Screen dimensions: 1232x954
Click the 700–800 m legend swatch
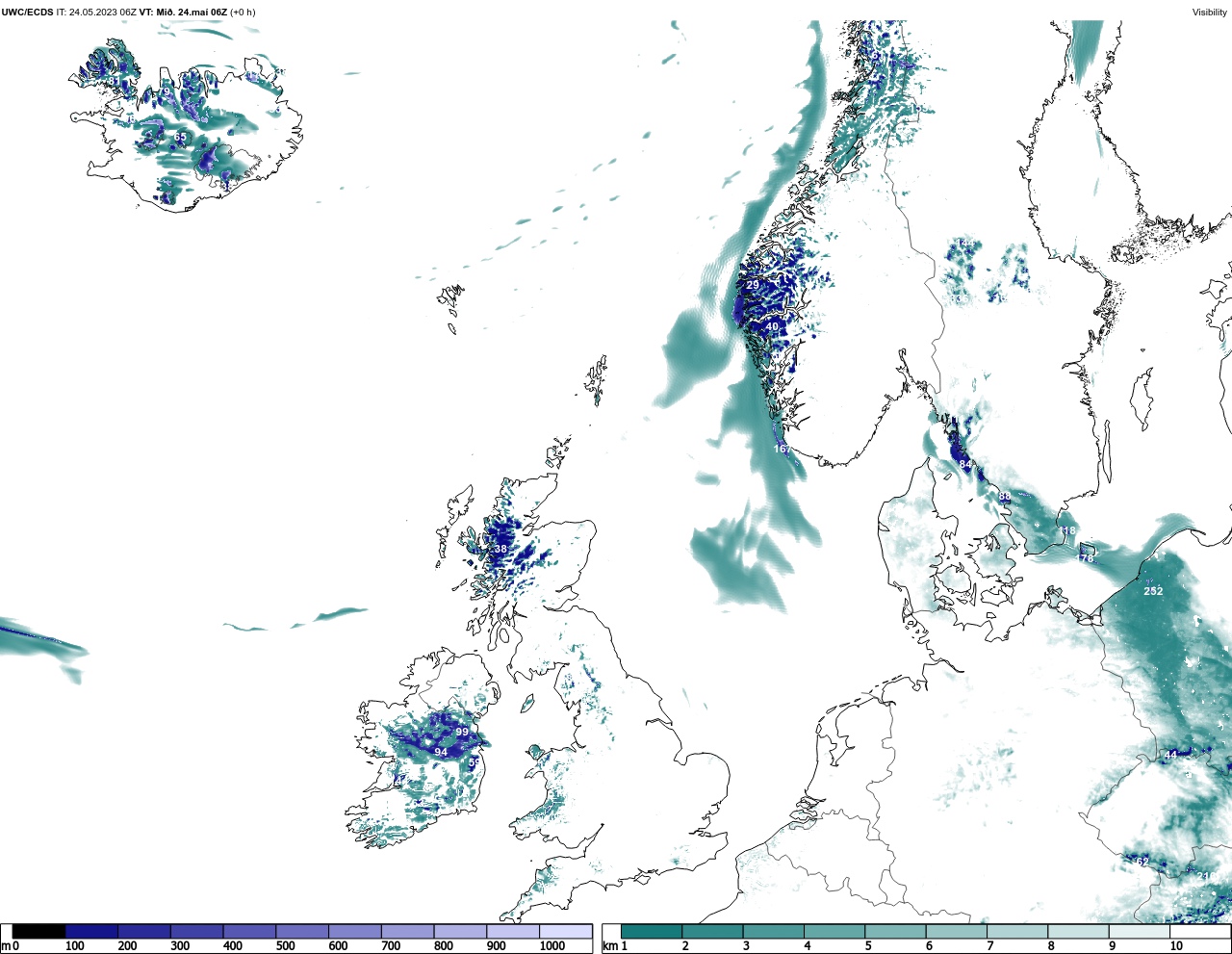pyautogui.click(x=407, y=931)
